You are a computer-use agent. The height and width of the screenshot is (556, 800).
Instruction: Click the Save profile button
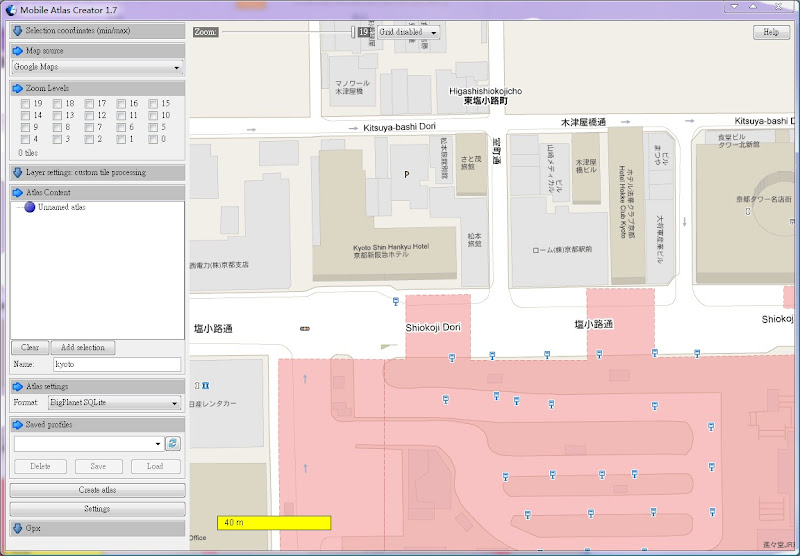click(98, 466)
